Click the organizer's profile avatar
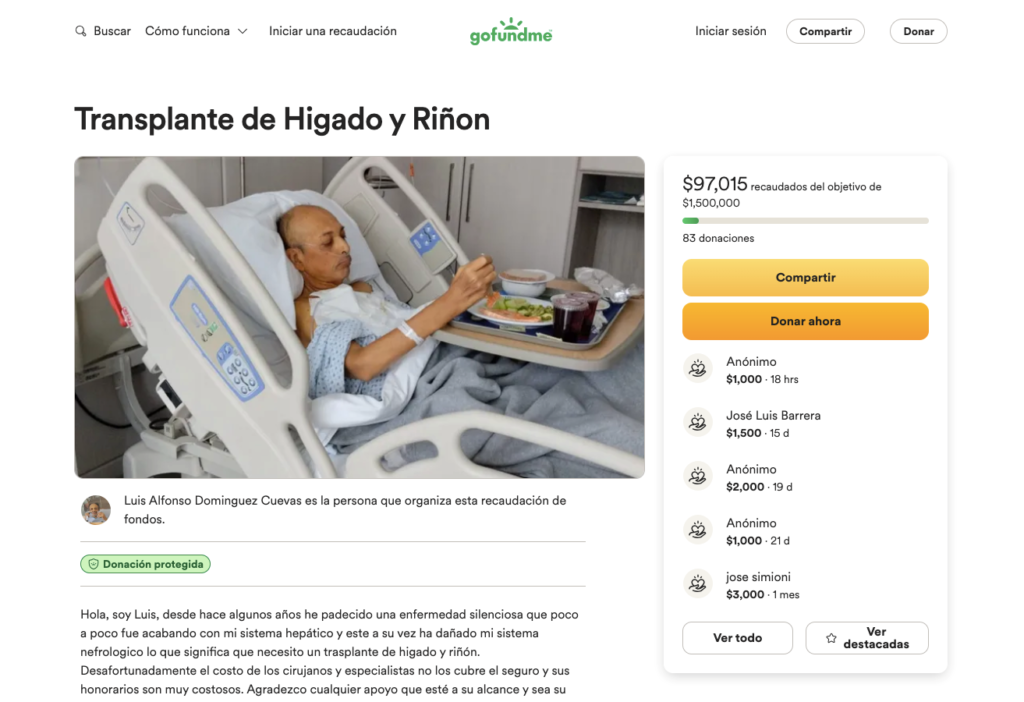 coord(96,510)
